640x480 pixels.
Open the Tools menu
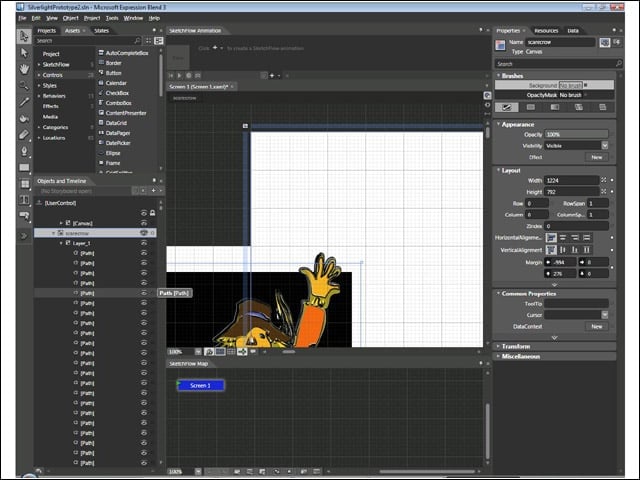click(112, 18)
